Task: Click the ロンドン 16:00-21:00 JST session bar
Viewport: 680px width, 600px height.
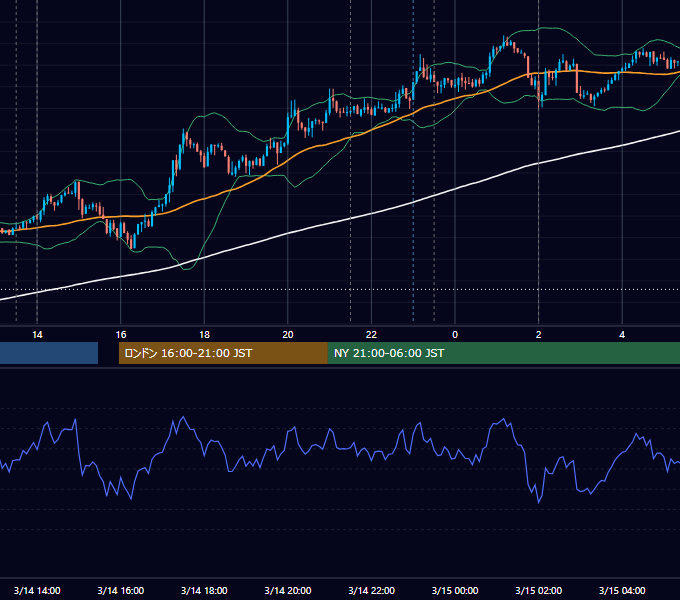Action: tap(223, 353)
